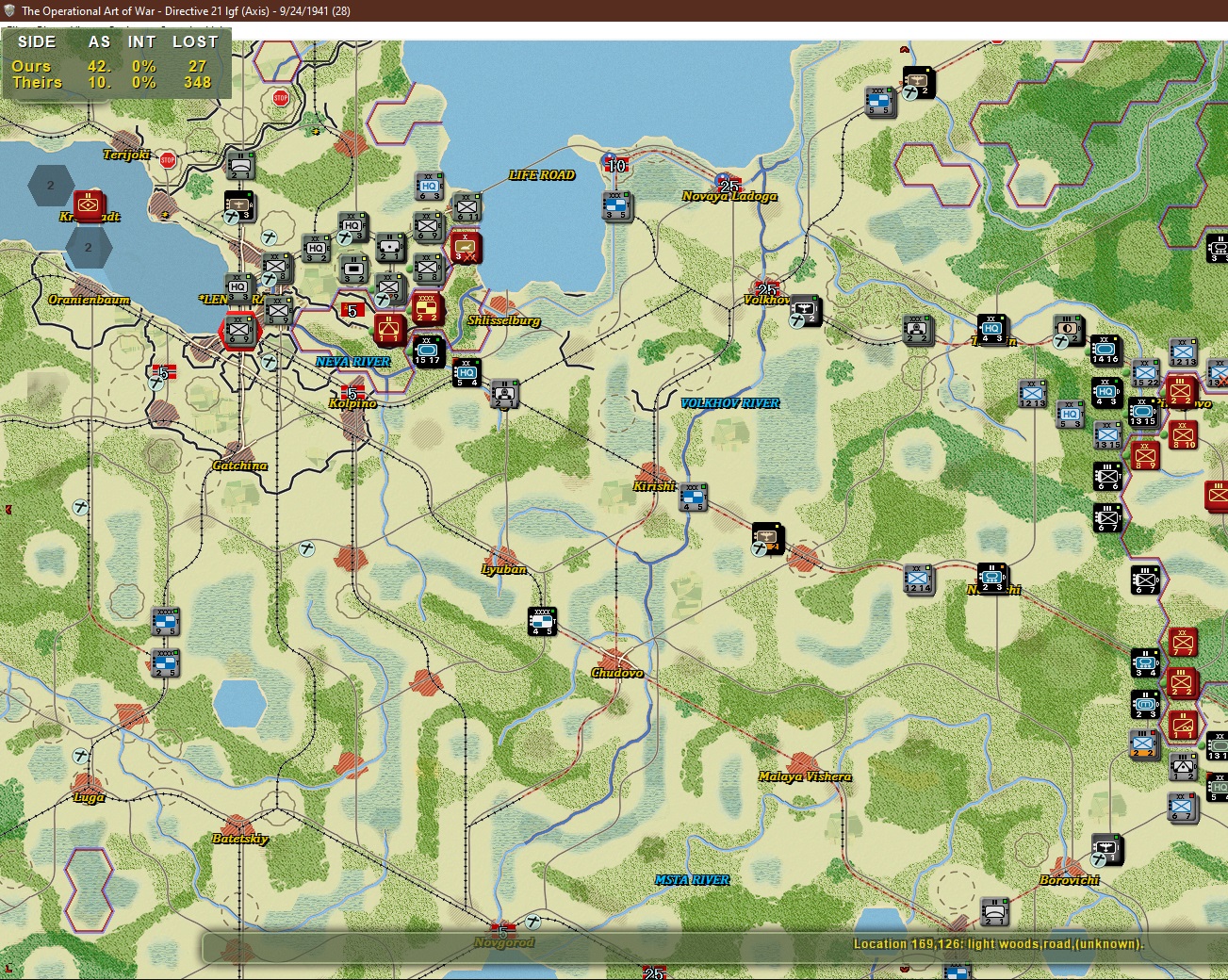Select the blue HQ 6-3 counter north of Shlisselburg

point(430,186)
